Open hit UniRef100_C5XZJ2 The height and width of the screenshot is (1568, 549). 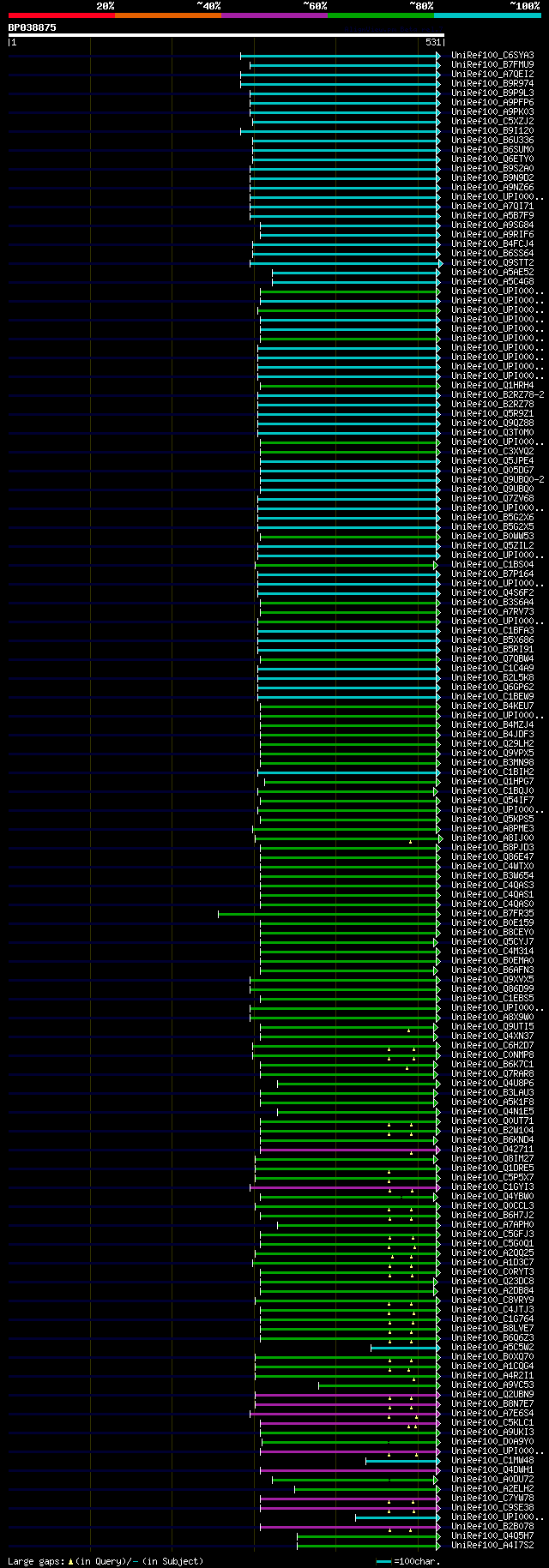492,122
